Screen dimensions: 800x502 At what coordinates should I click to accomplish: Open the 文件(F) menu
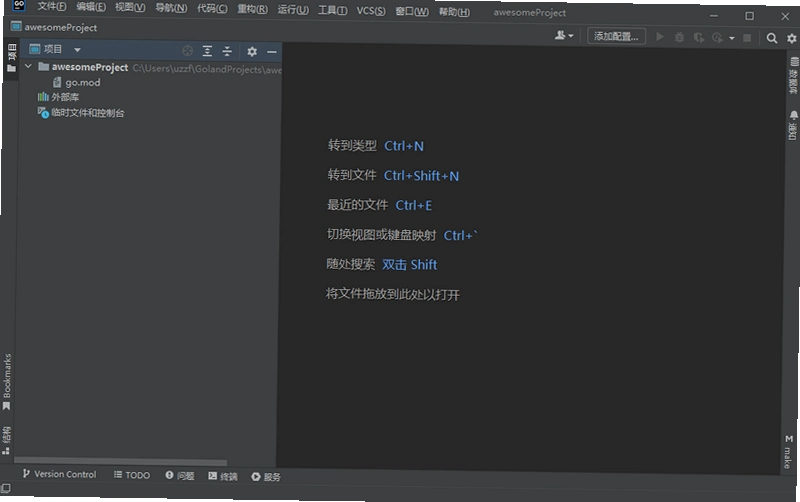point(52,7)
